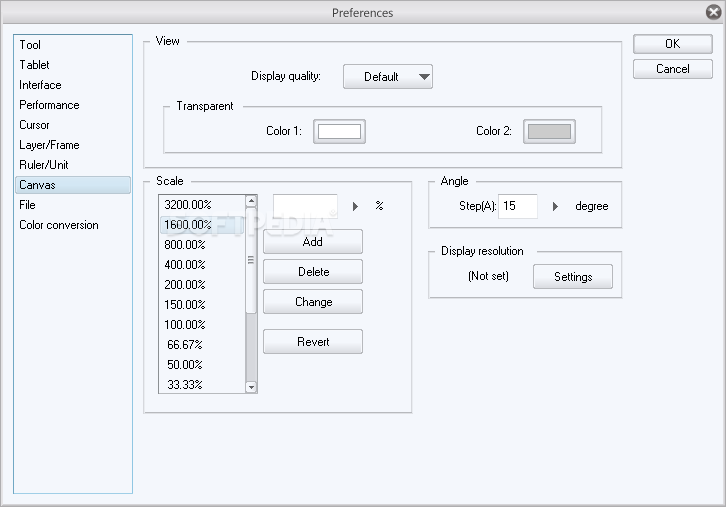The width and height of the screenshot is (726, 507).
Task: Expand the angle step slider arrow
Action: point(555,206)
